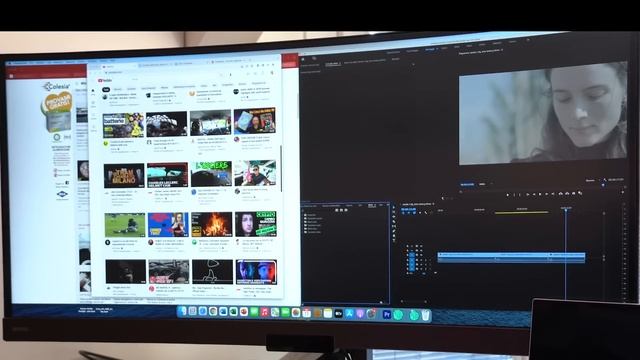
Task: Select the Ripple Edit tool
Action: (394, 217)
